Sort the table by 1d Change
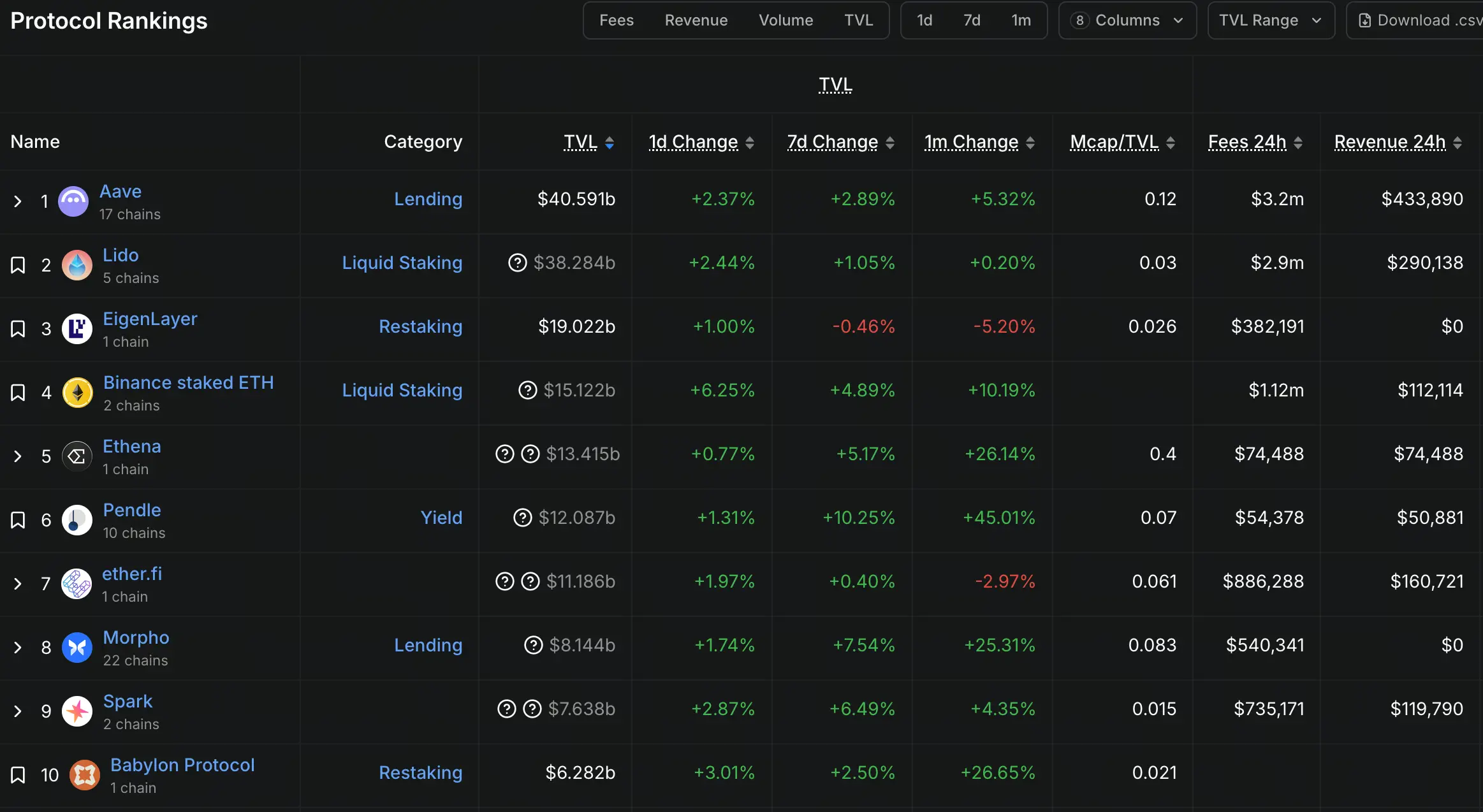This screenshot has height=812, width=1483. pyautogui.click(x=750, y=143)
